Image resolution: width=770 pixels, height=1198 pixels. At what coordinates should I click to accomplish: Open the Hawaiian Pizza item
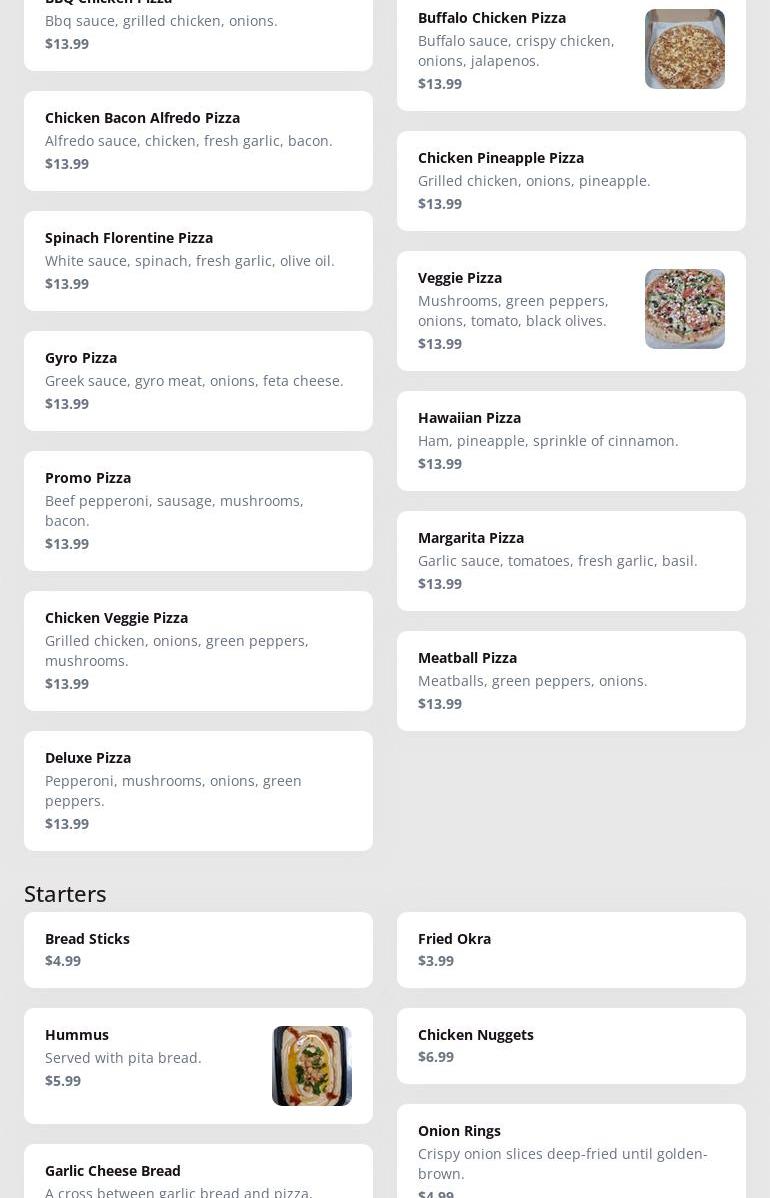click(x=571, y=441)
